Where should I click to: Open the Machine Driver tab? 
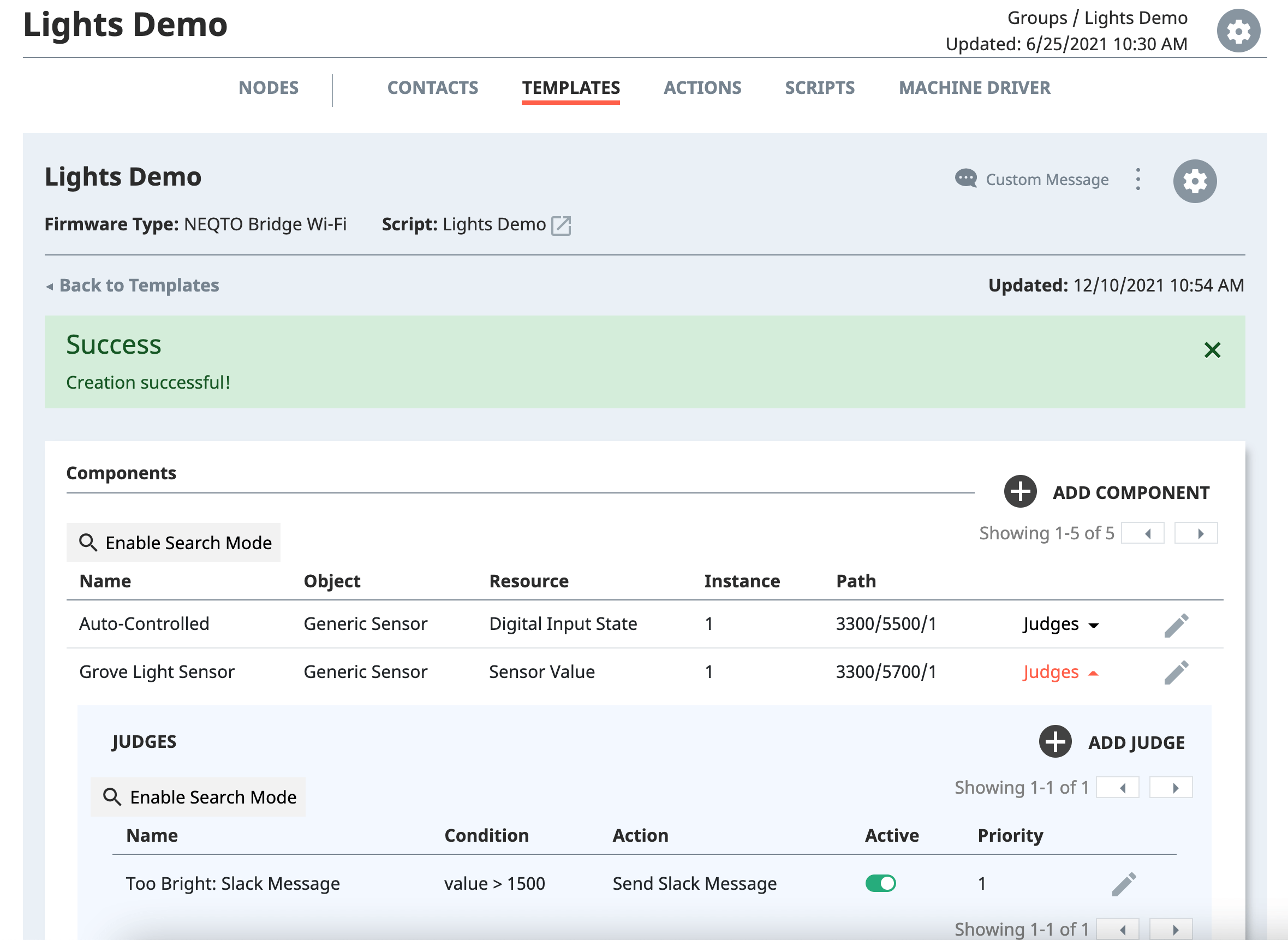coord(974,88)
